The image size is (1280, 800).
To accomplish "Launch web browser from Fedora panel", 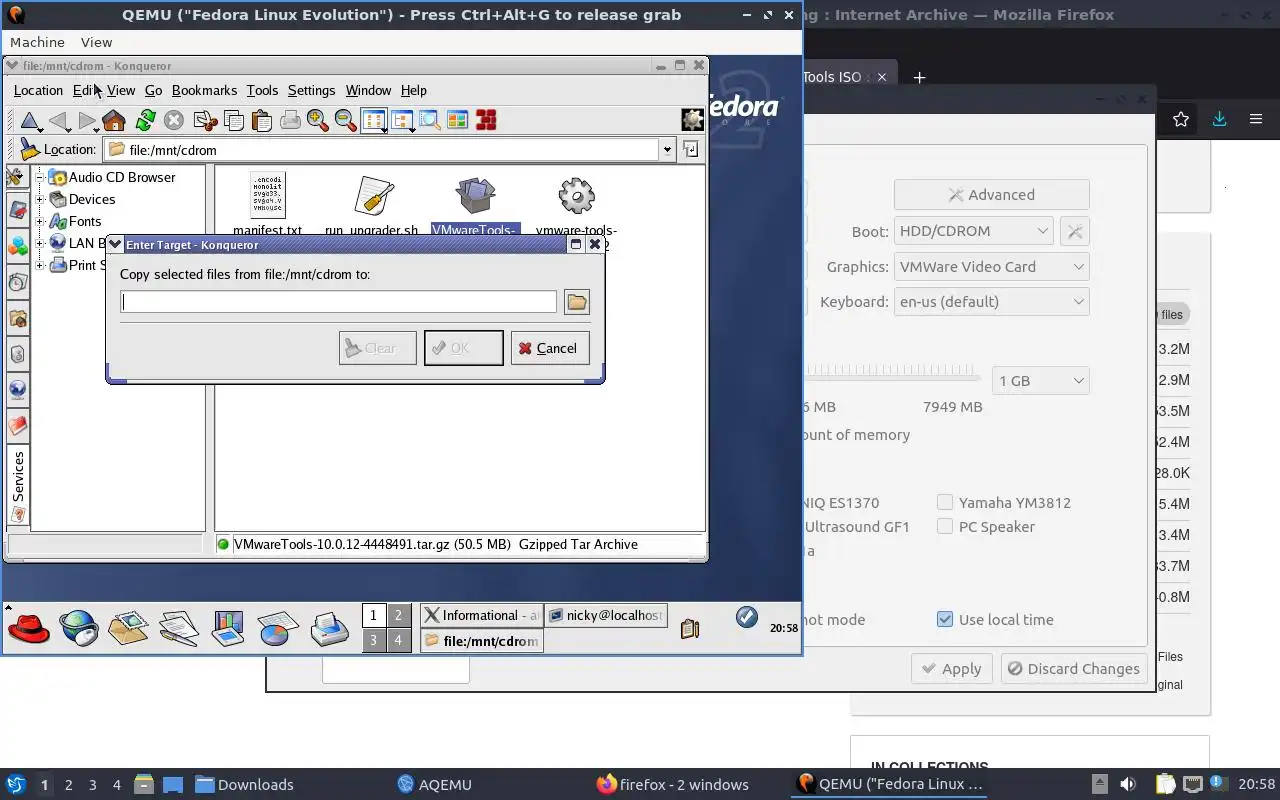I will click(x=79, y=628).
